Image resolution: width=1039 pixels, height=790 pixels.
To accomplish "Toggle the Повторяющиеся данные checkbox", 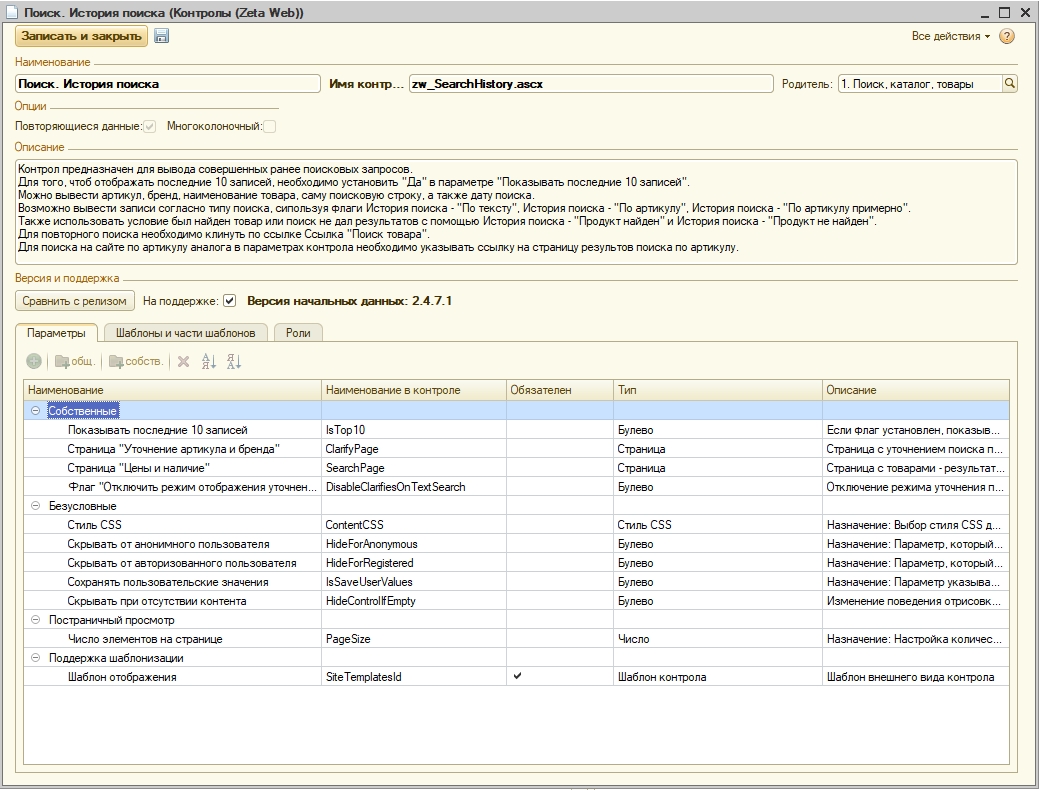I will [x=150, y=126].
